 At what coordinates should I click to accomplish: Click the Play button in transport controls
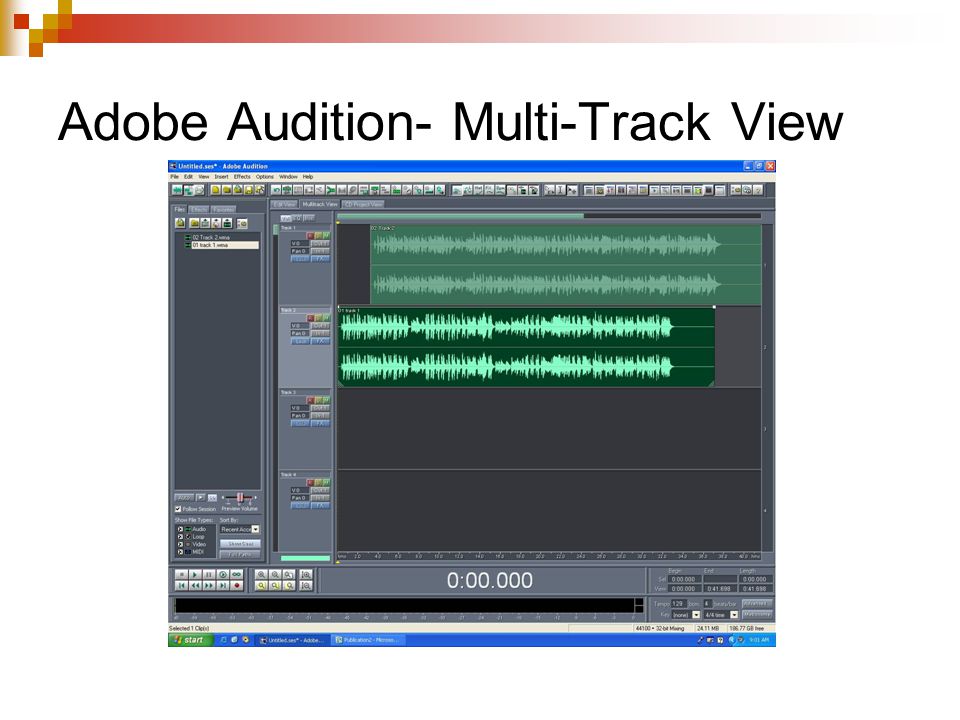pos(195,575)
